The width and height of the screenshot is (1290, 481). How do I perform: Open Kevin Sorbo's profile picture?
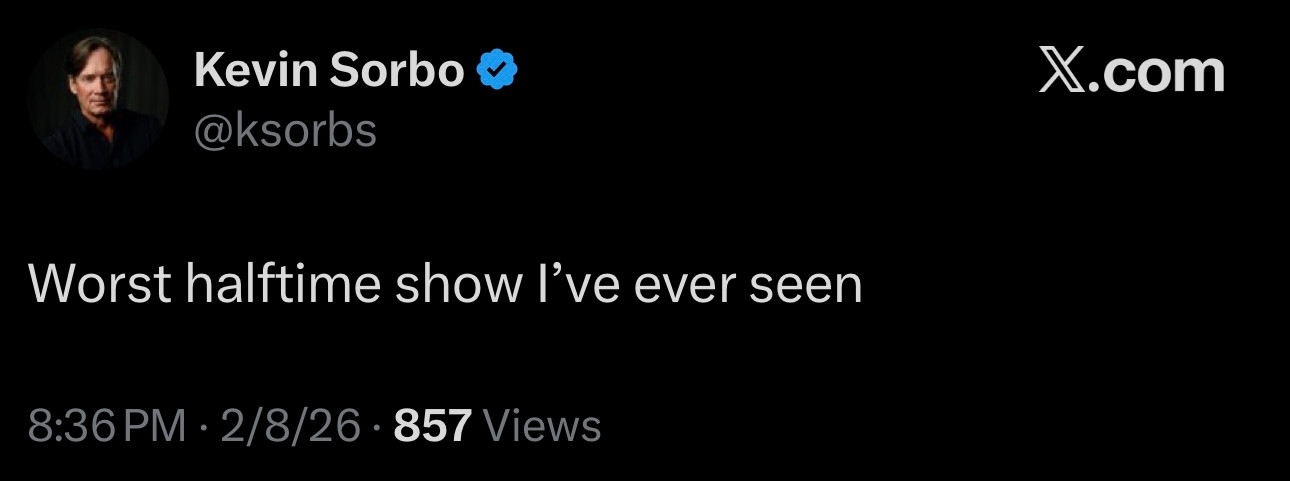point(98,99)
